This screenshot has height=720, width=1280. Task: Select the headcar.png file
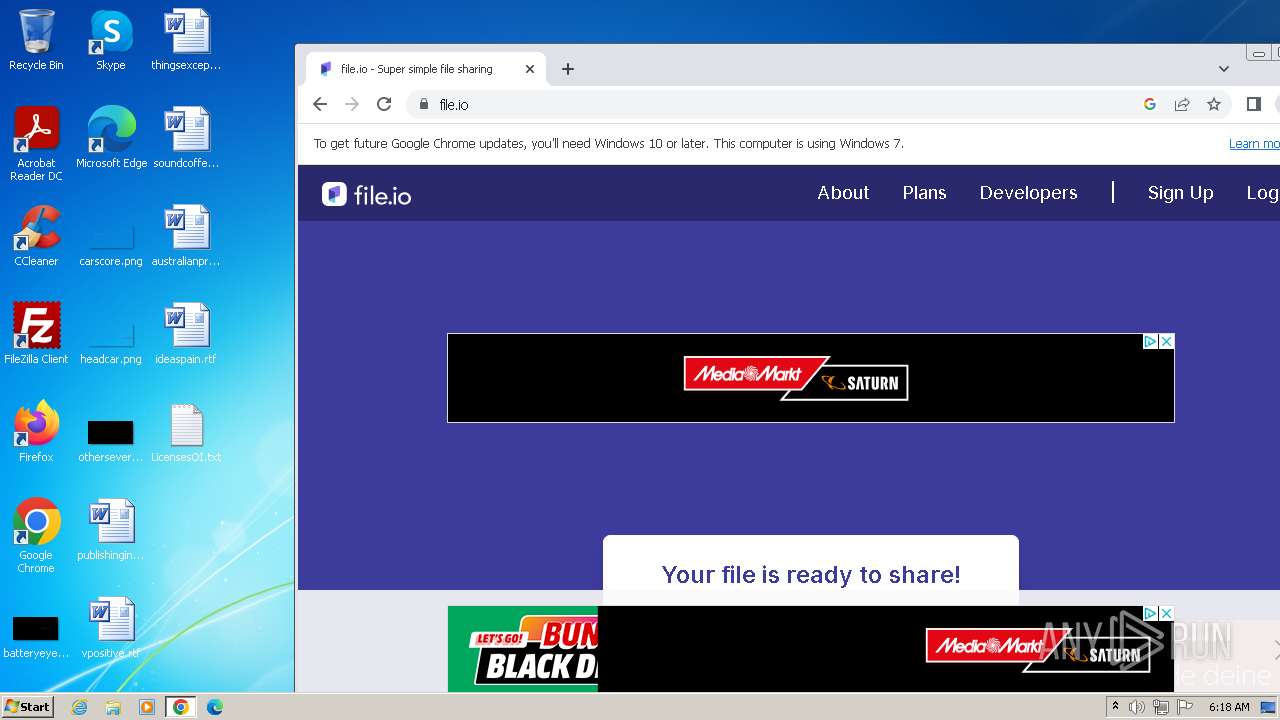point(111,339)
